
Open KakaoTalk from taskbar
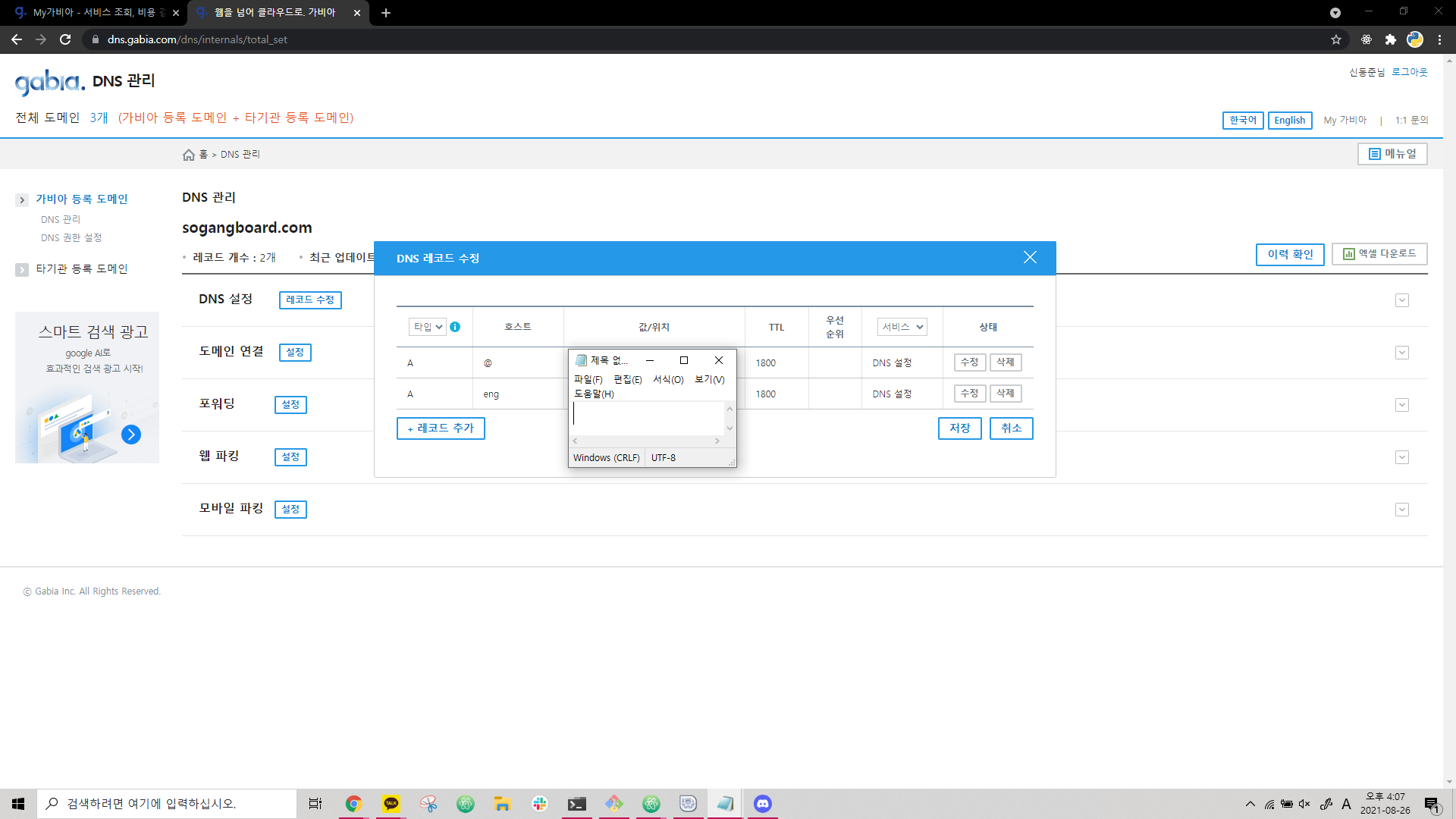pyautogui.click(x=391, y=804)
